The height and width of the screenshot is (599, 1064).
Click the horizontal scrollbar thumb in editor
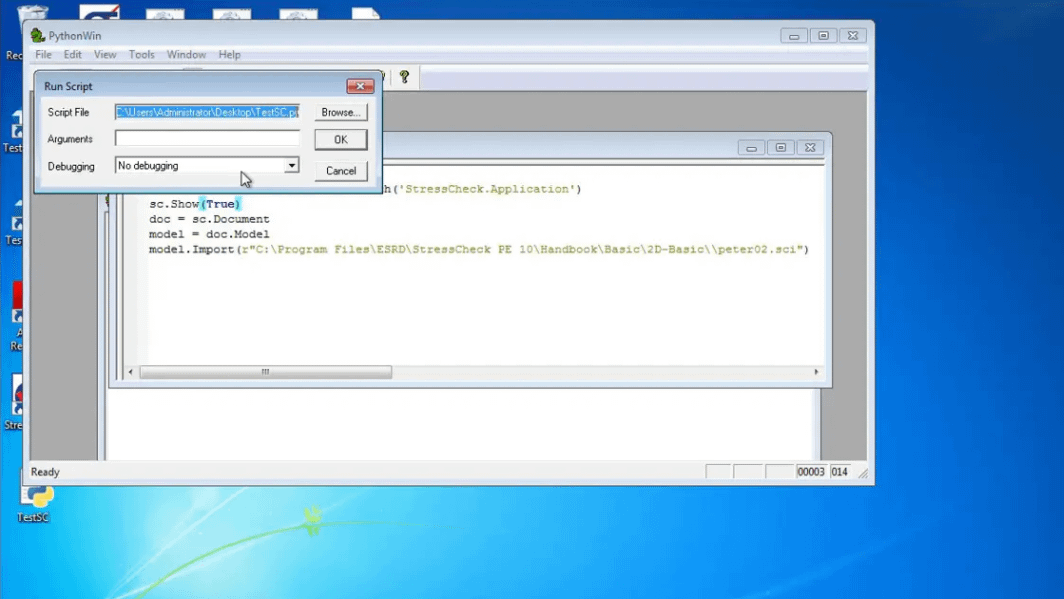(265, 372)
